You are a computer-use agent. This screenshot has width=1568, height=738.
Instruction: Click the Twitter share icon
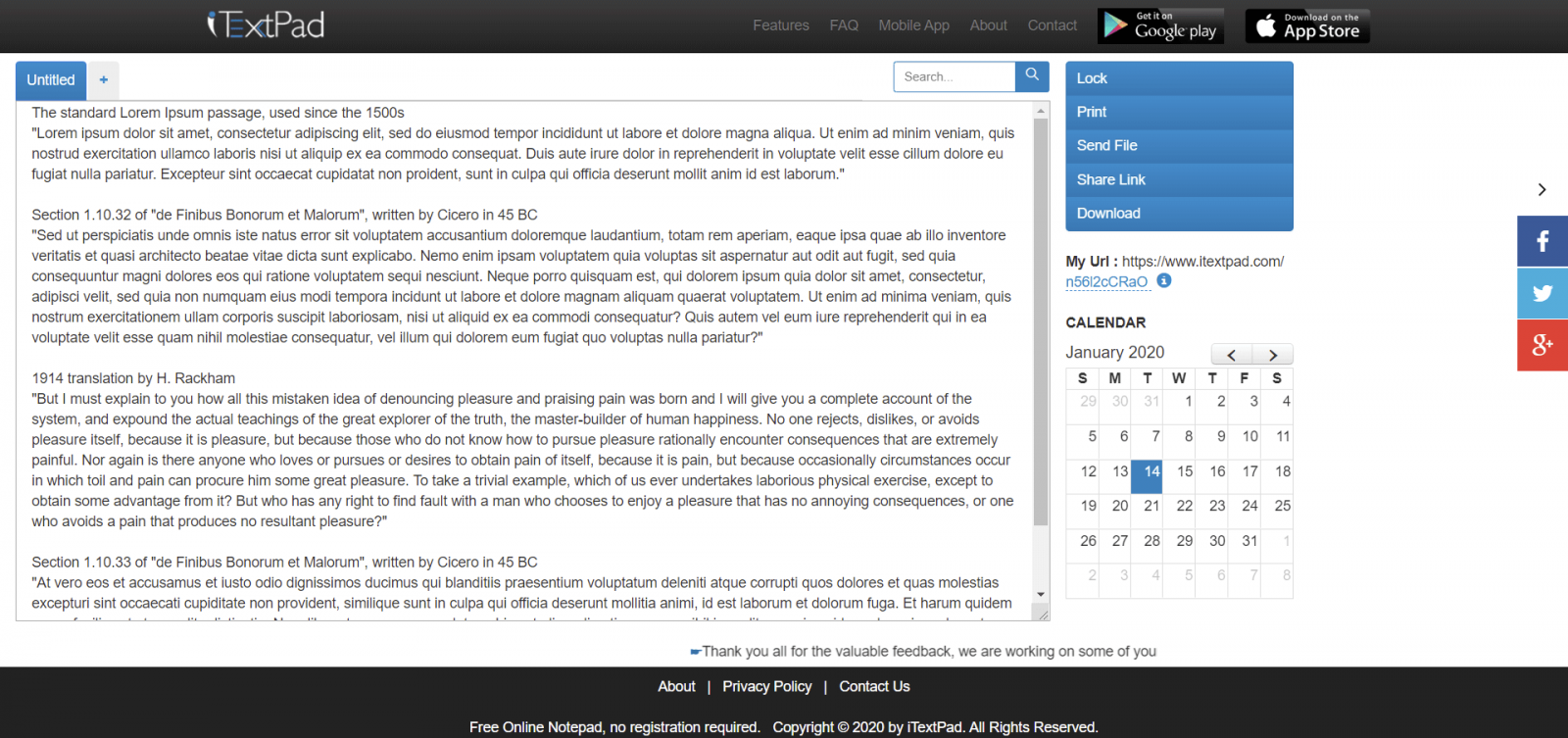coord(1542,293)
